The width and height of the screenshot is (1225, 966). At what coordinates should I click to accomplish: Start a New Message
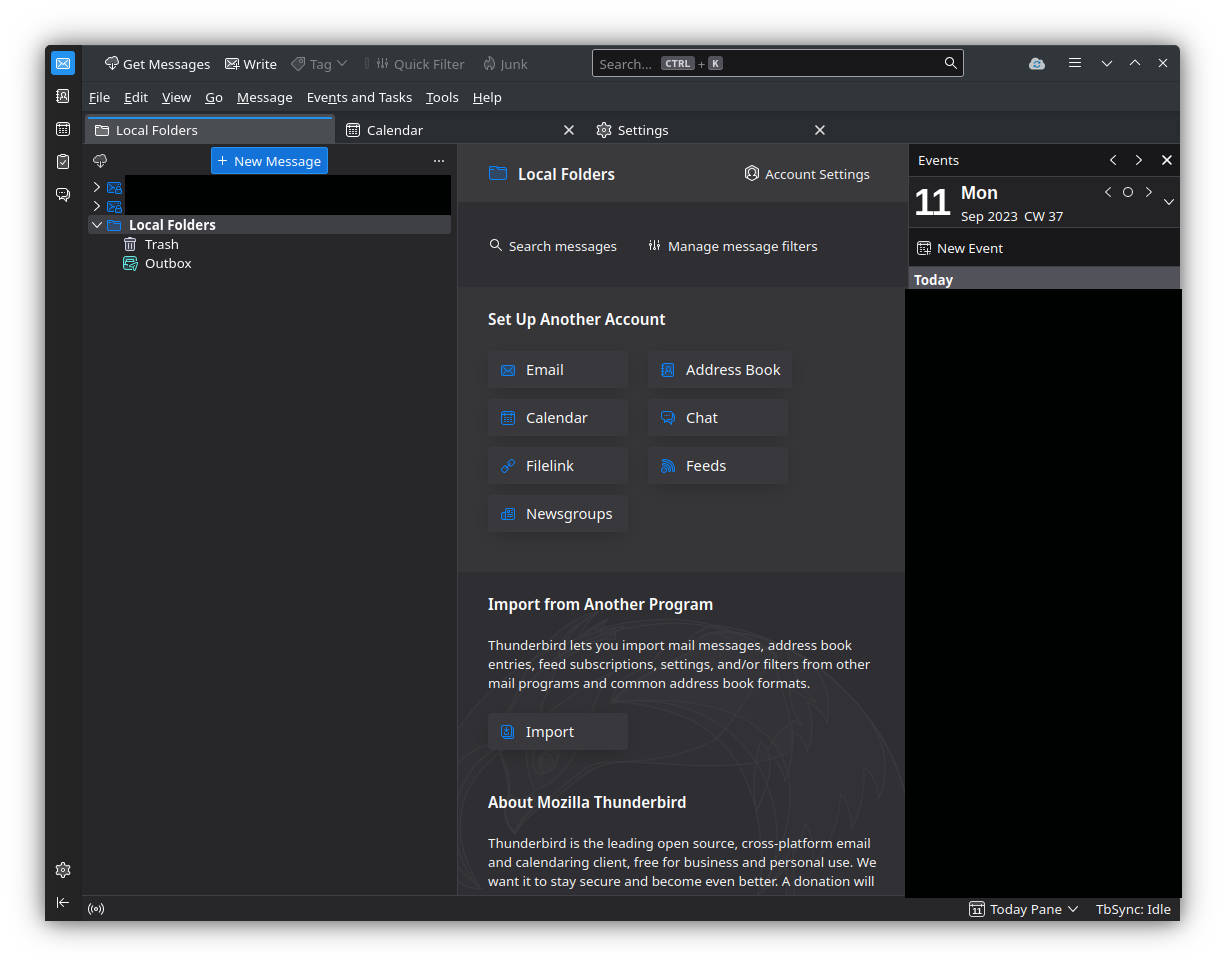(x=269, y=160)
